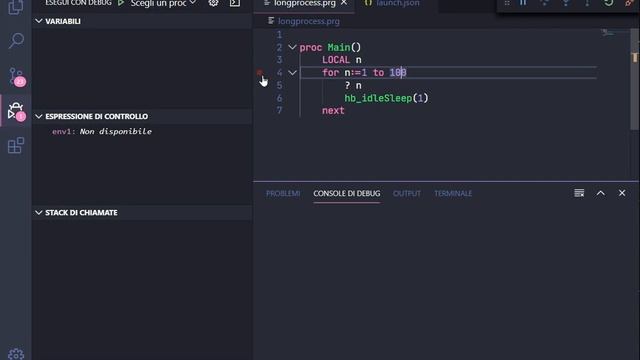Close the longprocess.prg editor tab
Image resolution: width=640 pixels, height=360 pixels.
click(344, 3)
